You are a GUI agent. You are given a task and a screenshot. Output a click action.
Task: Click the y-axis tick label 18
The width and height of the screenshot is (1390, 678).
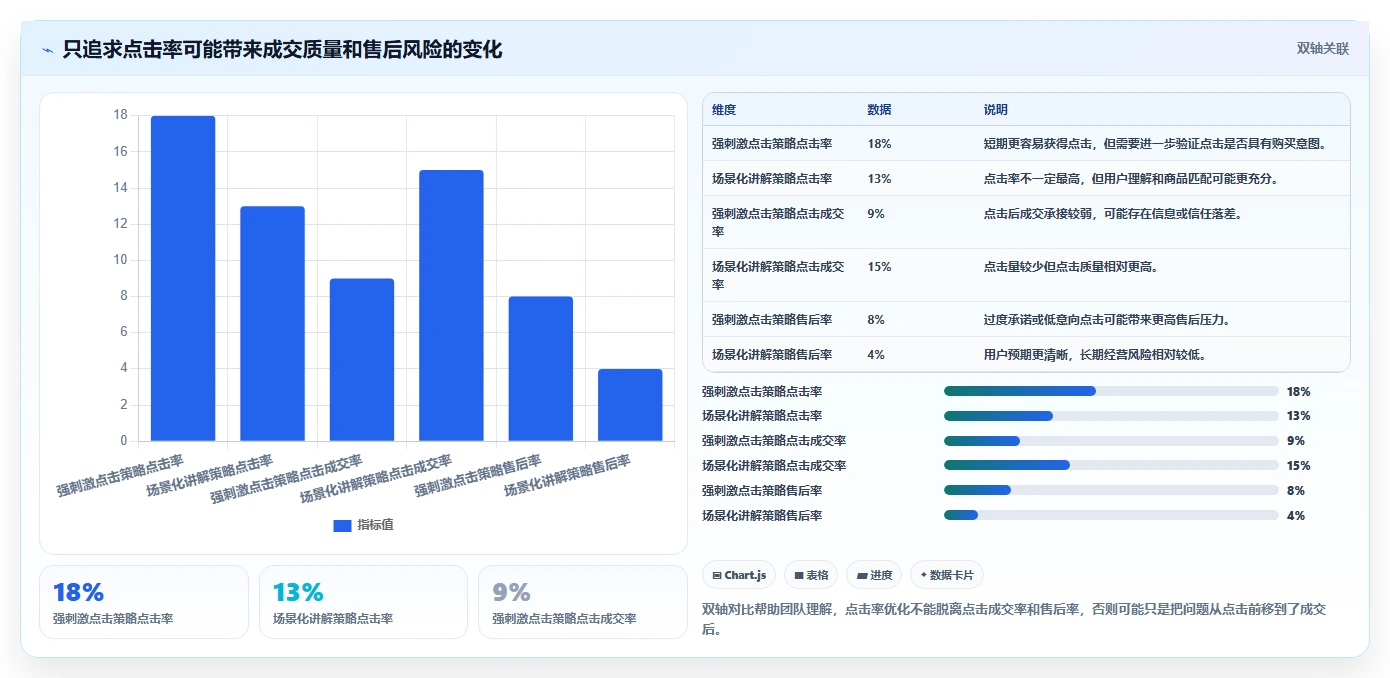pos(121,115)
